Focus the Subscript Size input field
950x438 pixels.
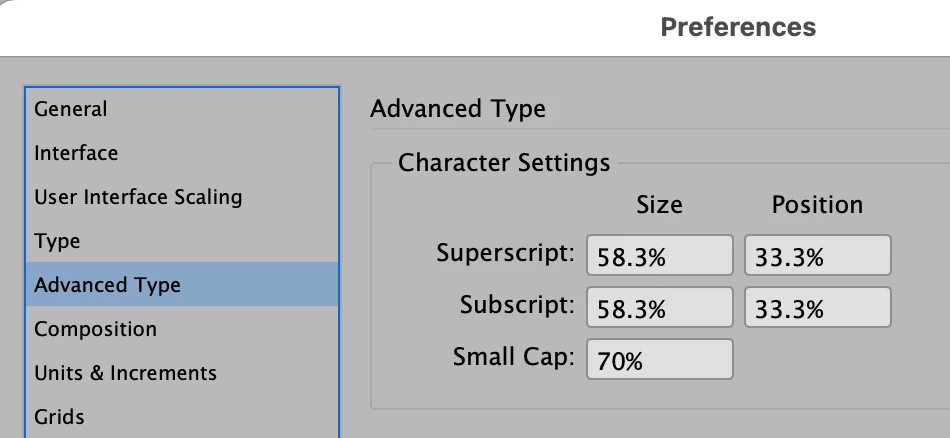tap(660, 307)
